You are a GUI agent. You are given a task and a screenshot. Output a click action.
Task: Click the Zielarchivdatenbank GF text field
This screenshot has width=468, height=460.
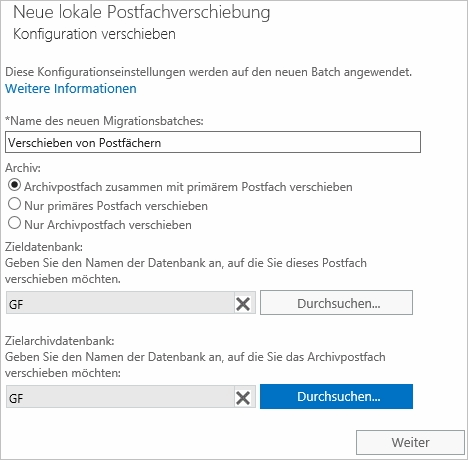[x=120, y=397]
